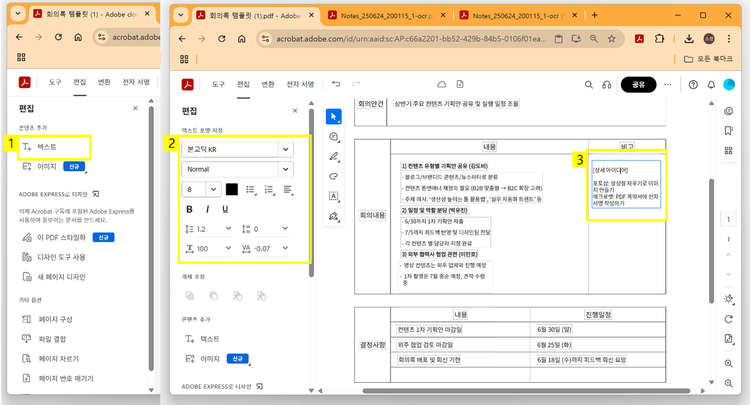Viewport: 750px width, 405px height.
Task: Select the freehand lasso draw tool
Action: tap(334, 176)
